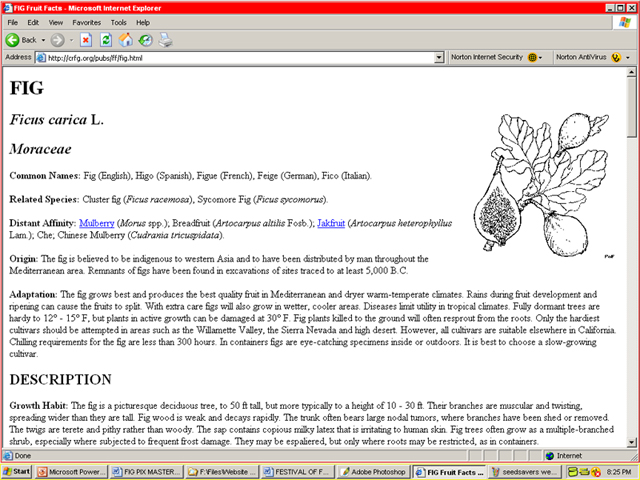Switch to F:\Files\Website folder taskbar button
The width and height of the screenshot is (640, 480).
222,472
